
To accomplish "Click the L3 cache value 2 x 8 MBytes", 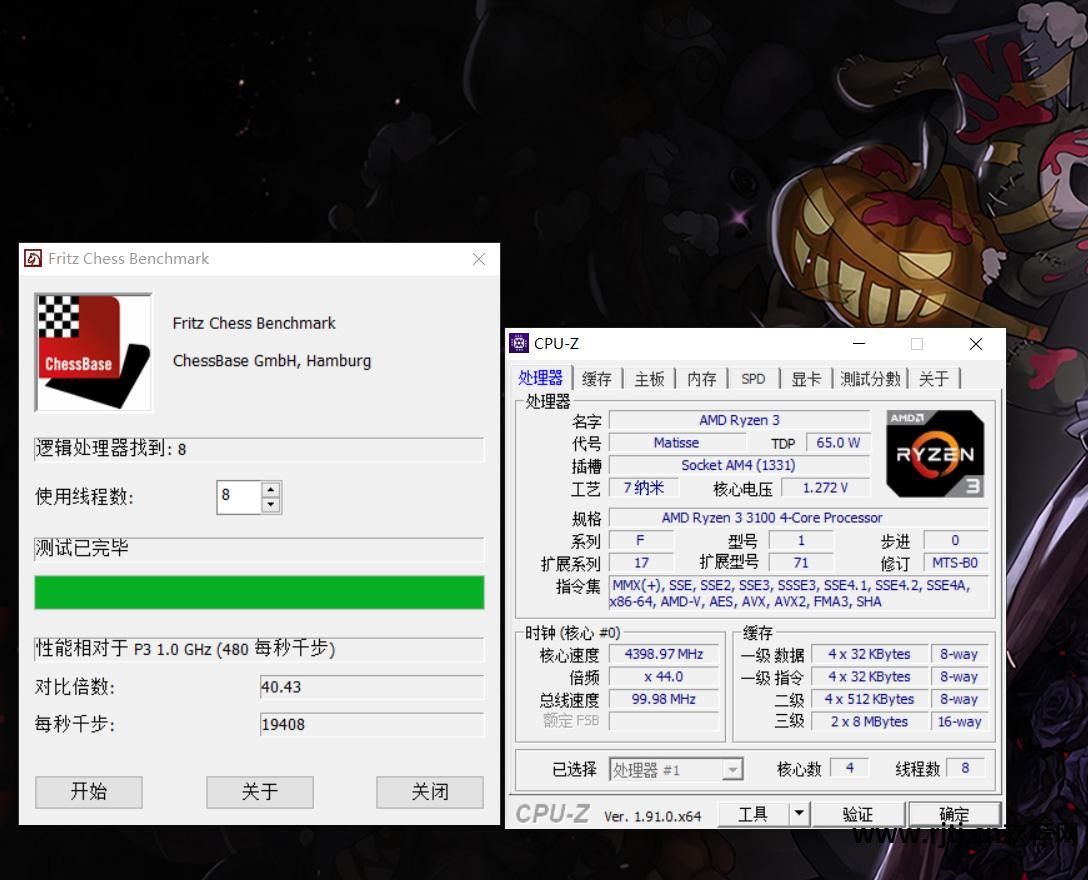I will [x=869, y=722].
